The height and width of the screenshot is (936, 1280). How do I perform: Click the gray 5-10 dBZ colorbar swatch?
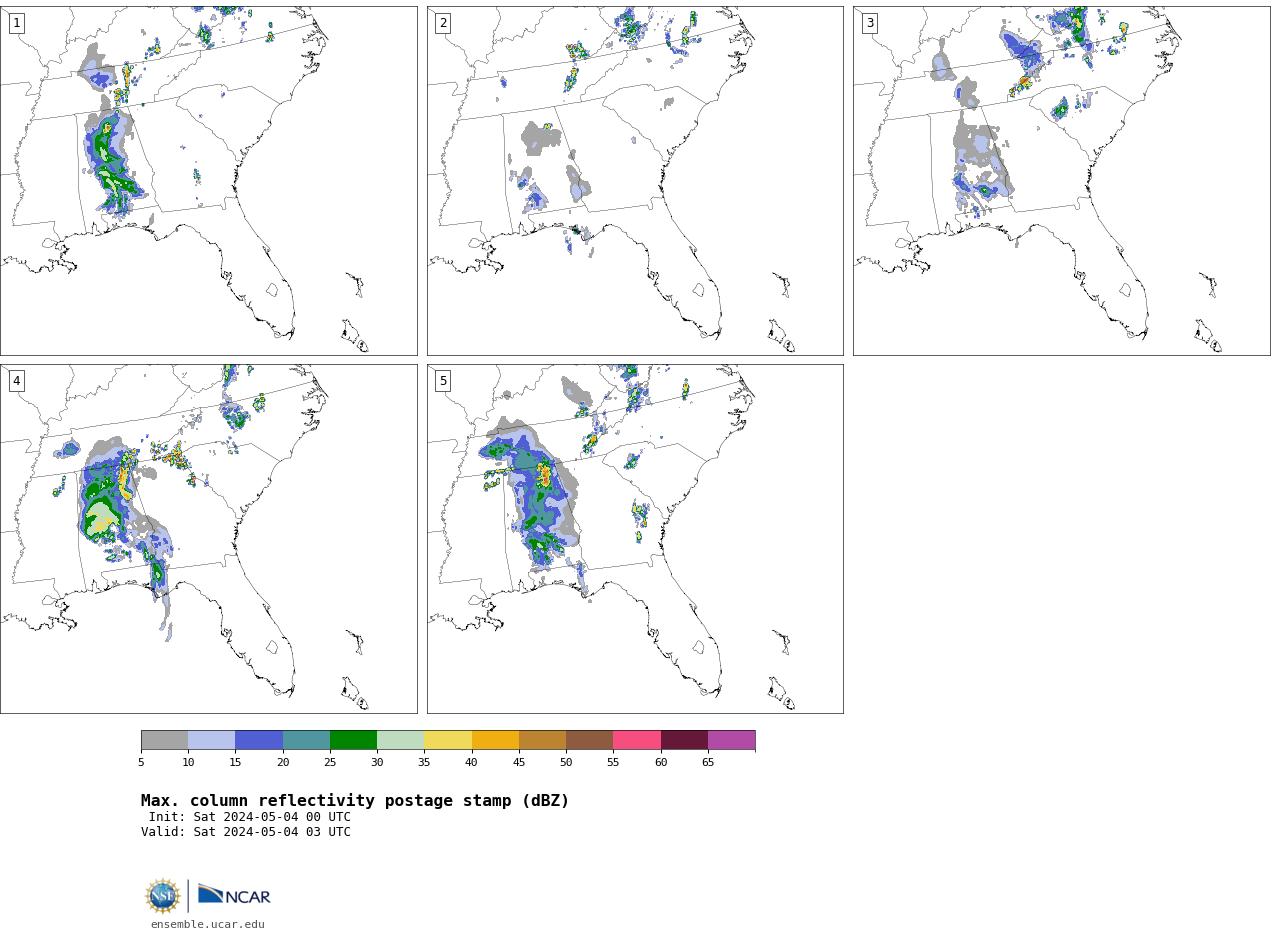[x=164, y=740]
